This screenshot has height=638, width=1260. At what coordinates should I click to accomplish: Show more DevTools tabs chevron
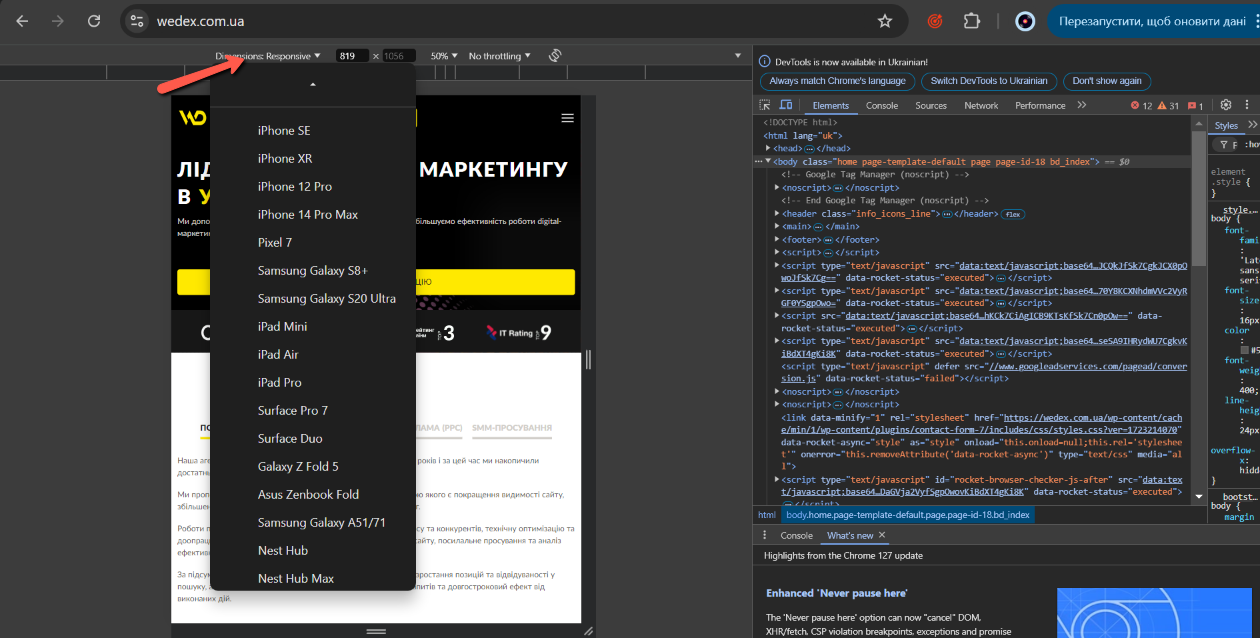pyautogui.click(x=1081, y=105)
